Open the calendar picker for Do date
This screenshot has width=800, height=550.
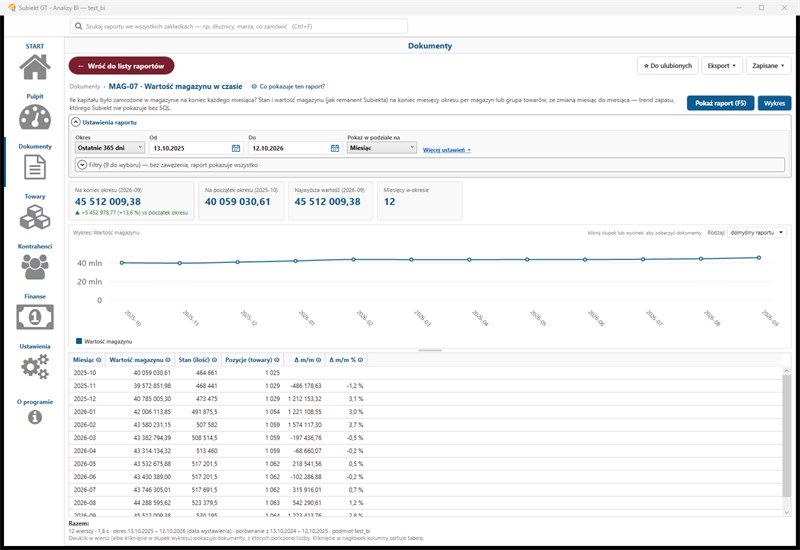335,148
